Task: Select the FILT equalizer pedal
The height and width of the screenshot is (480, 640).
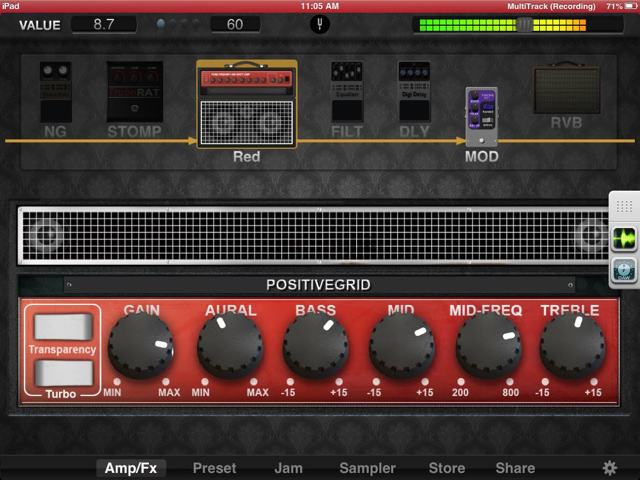Action: (347, 92)
